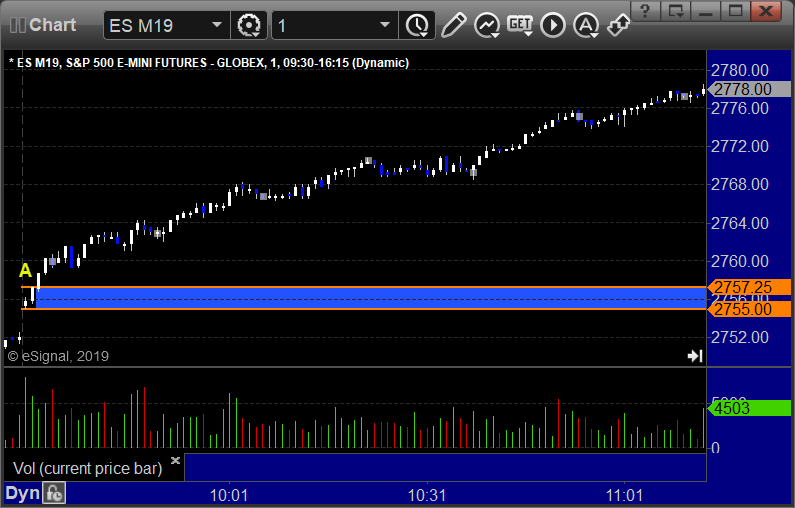
Task: Click the 2755.00 orange price label
Action: click(x=749, y=309)
